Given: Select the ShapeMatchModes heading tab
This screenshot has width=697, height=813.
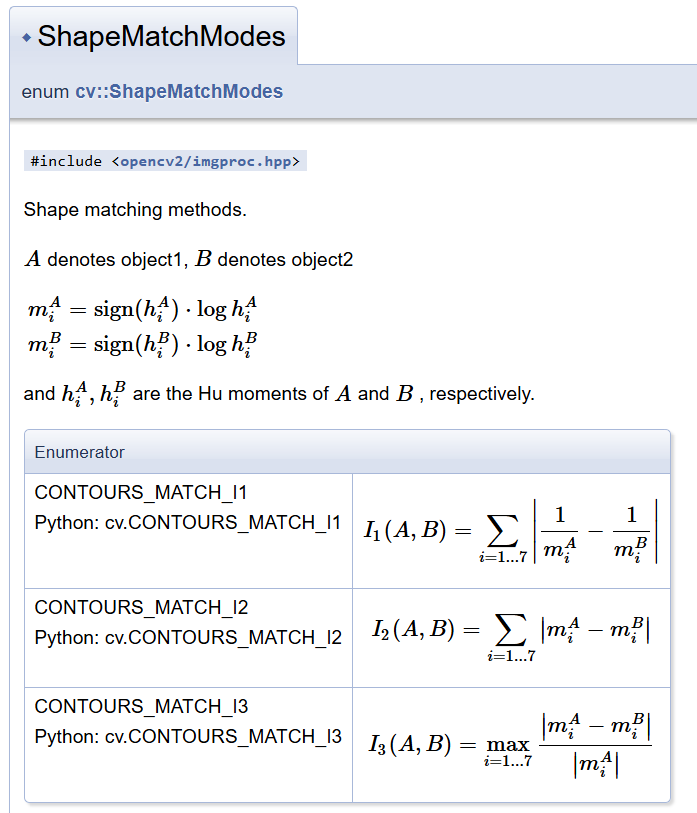Looking at the screenshot, I should tap(161, 38).
